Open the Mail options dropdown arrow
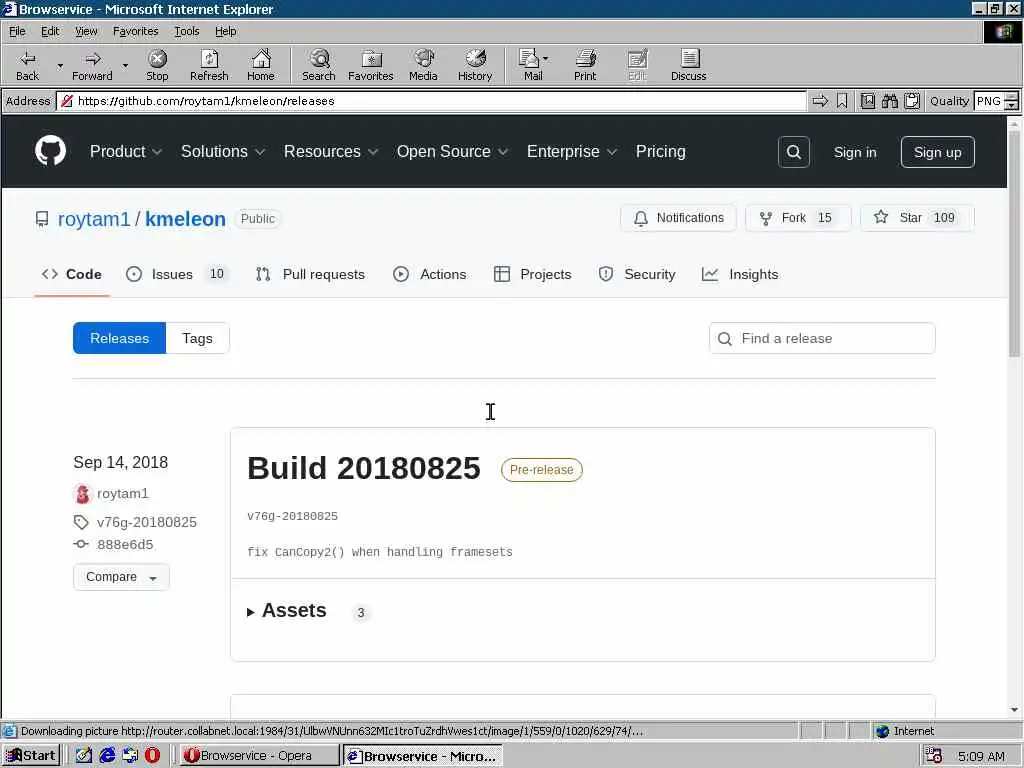This screenshot has height=768, width=1024. click(x=545, y=58)
